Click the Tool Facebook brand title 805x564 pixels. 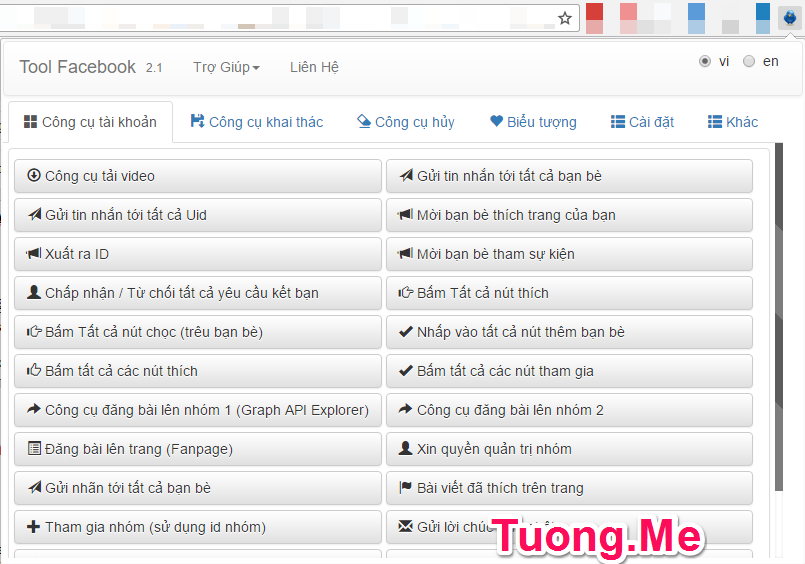click(78, 67)
